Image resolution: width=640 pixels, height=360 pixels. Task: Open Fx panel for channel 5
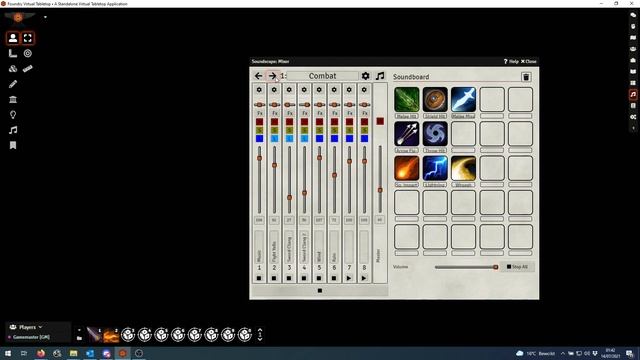(x=319, y=113)
